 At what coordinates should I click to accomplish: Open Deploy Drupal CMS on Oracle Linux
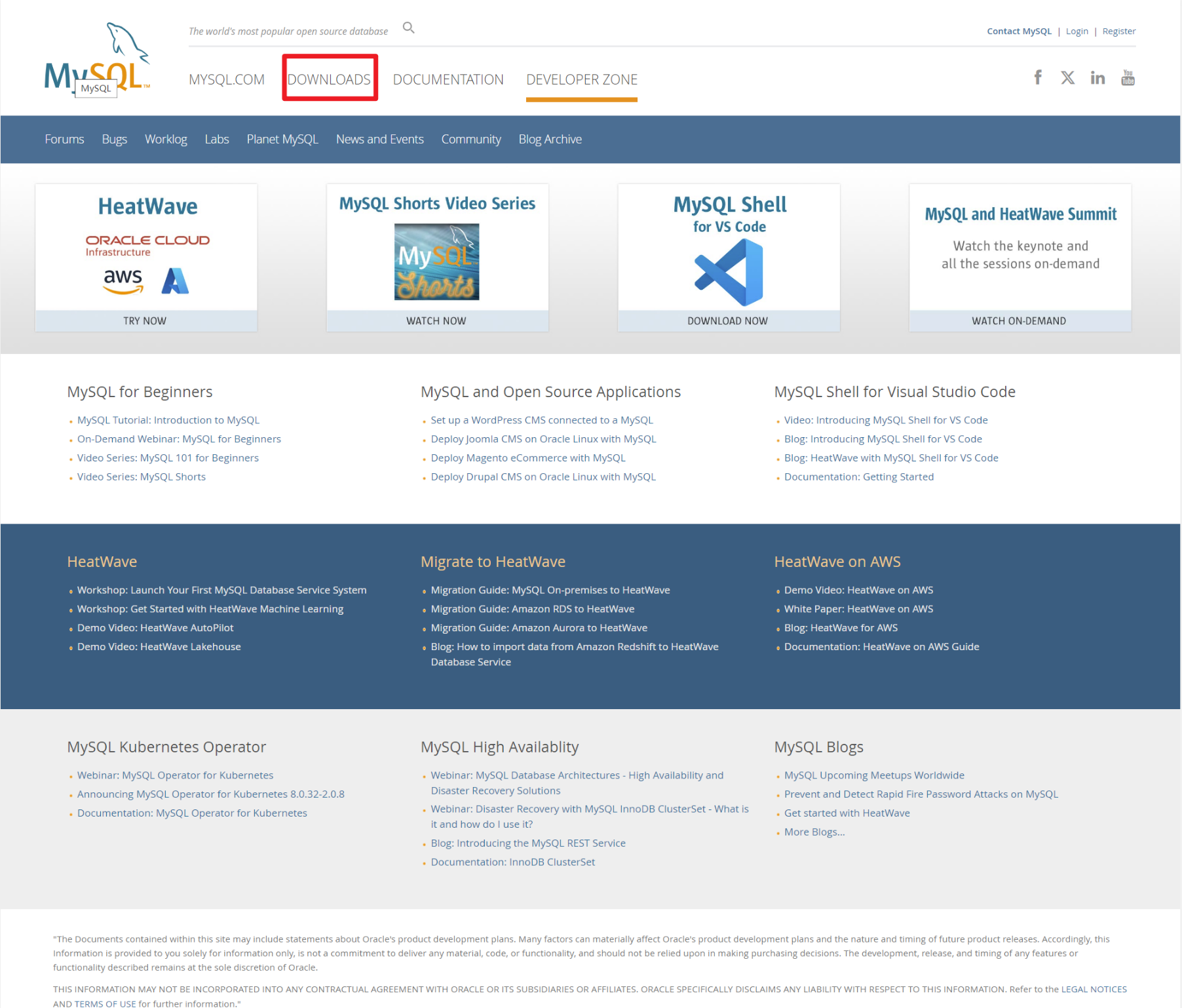(543, 477)
